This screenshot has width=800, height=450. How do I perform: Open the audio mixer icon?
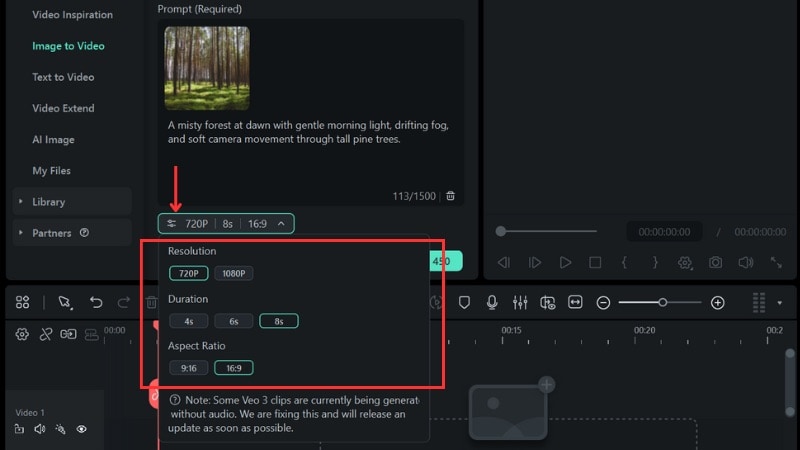(520, 303)
